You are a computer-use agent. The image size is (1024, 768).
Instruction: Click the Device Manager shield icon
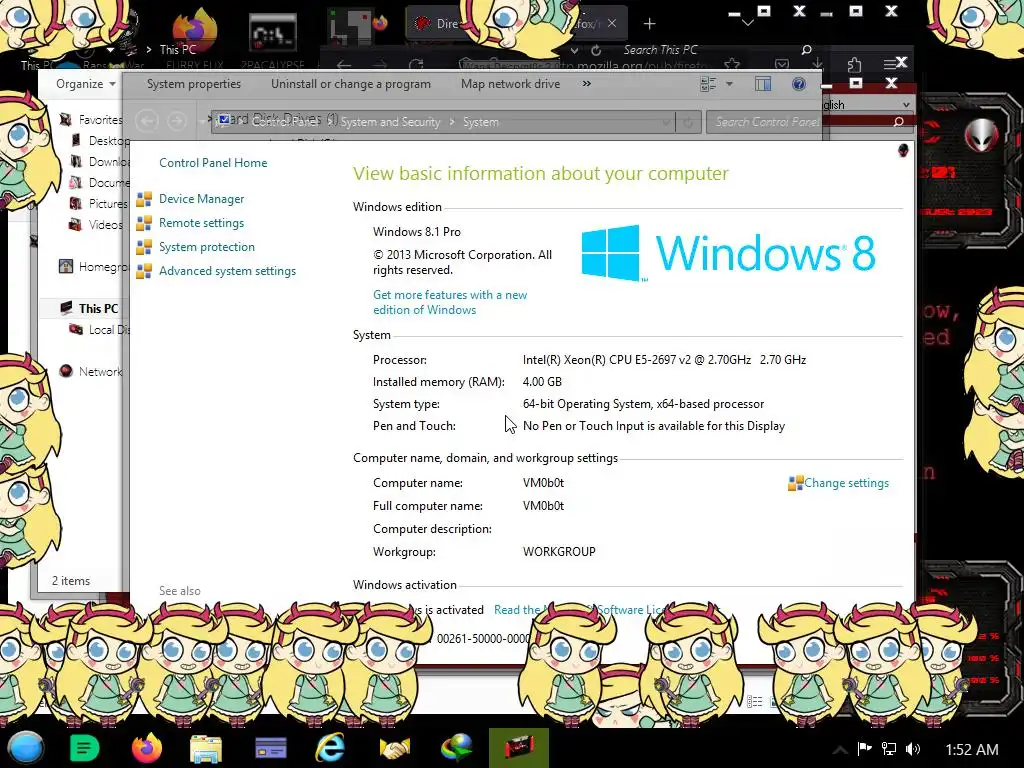pyautogui.click(x=144, y=199)
